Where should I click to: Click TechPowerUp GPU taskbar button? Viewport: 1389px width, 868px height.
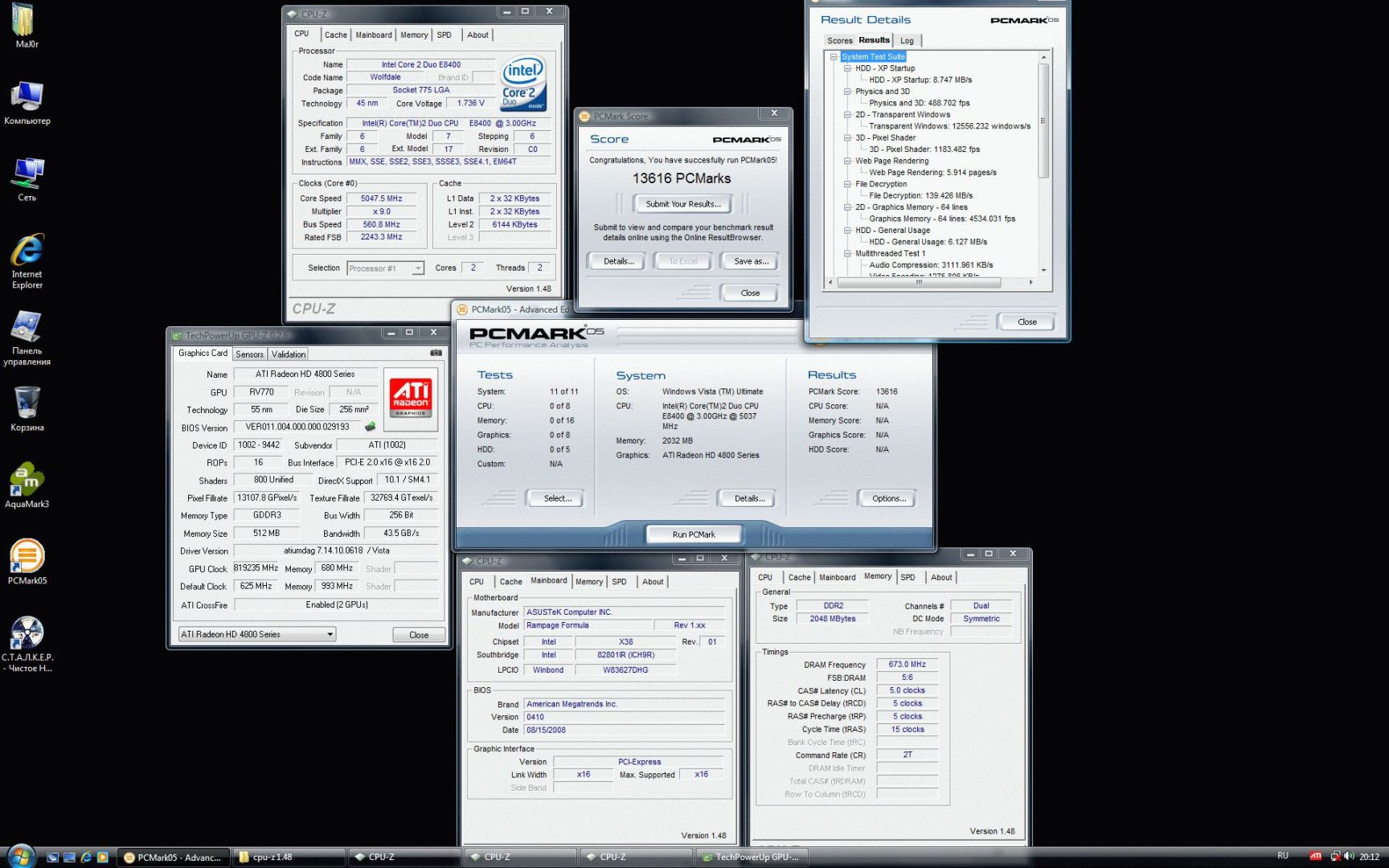(x=752, y=858)
